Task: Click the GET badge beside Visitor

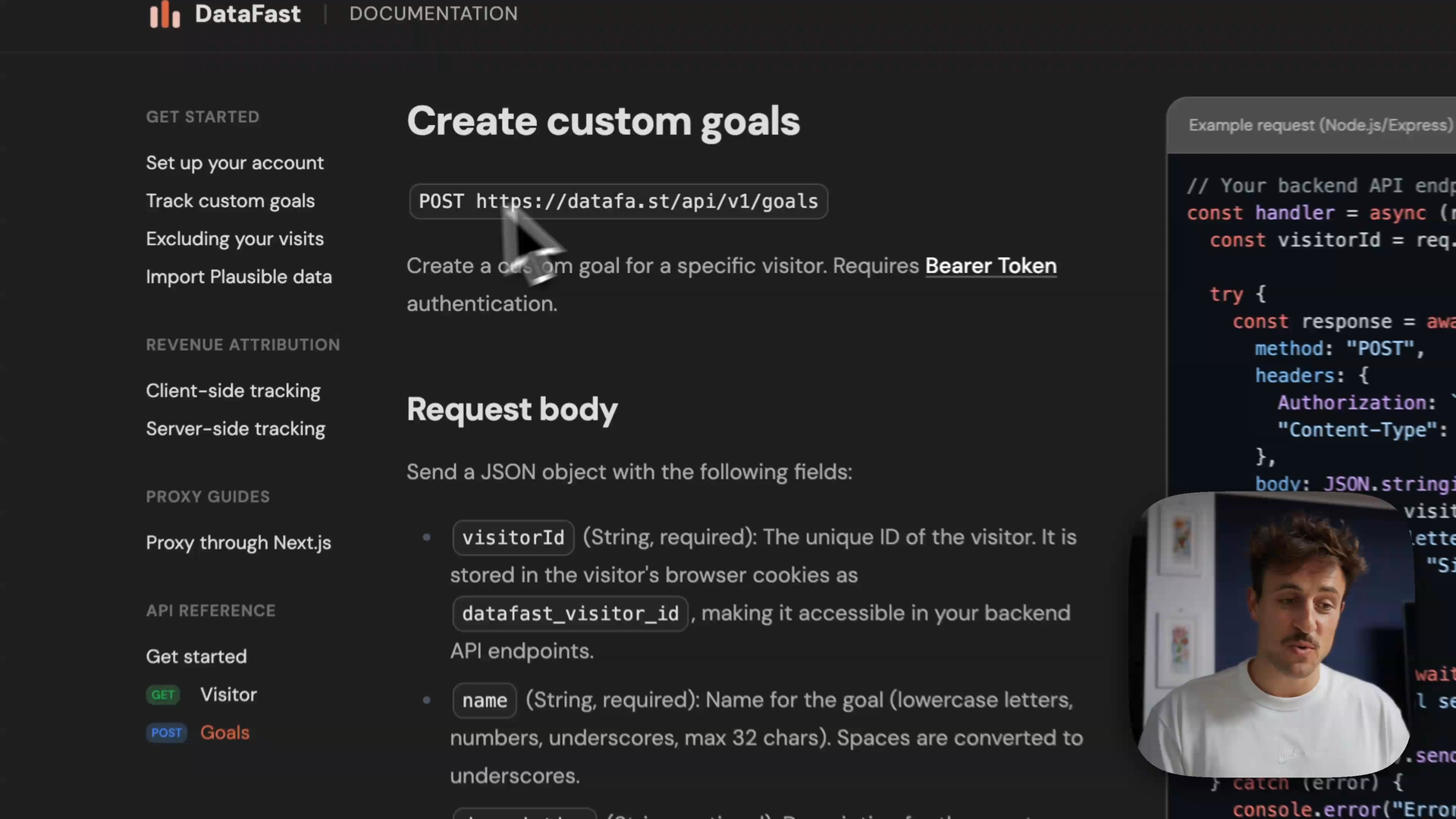Action: tap(163, 695)
